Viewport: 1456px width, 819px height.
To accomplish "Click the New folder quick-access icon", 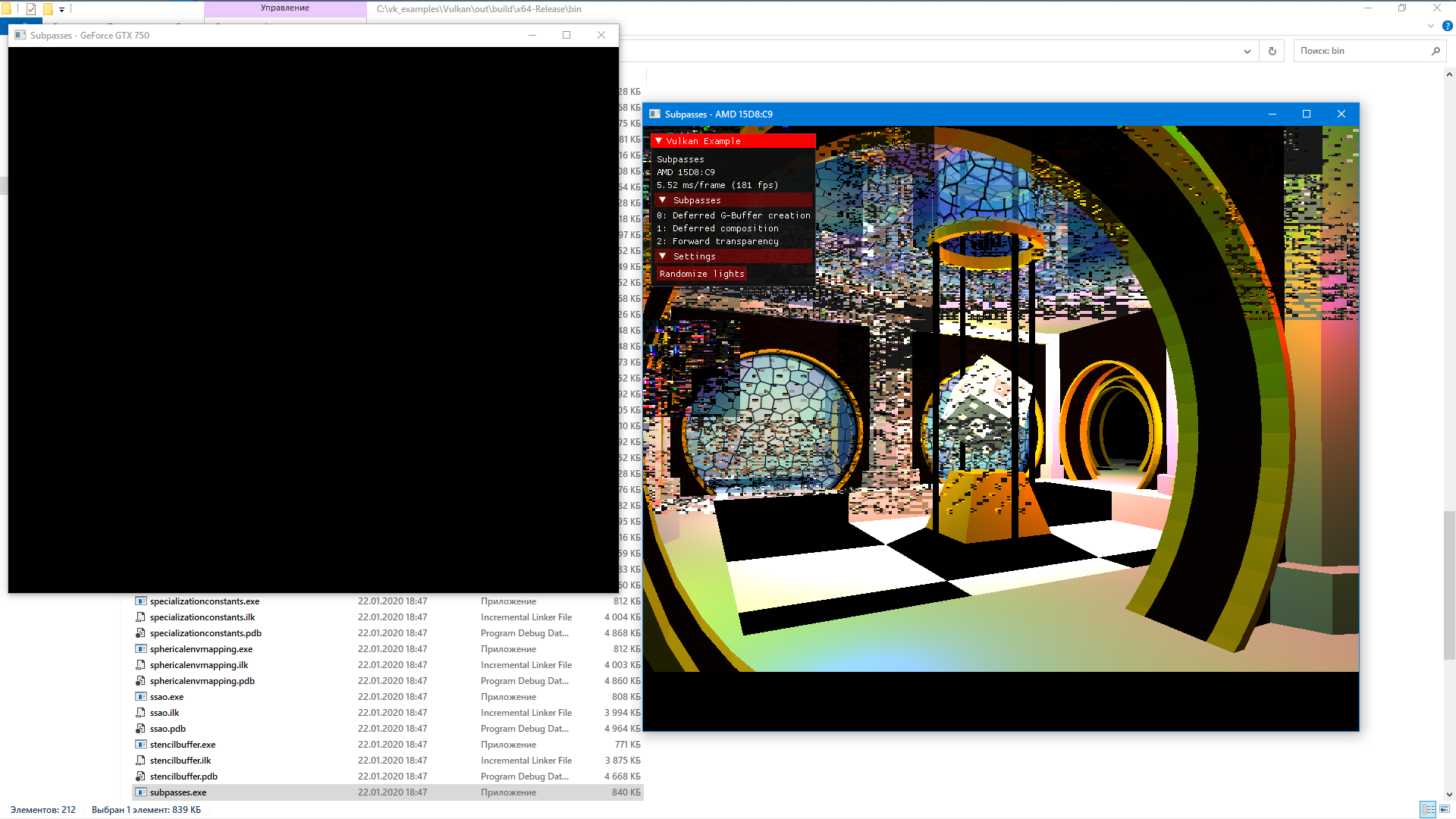I will (48, 9).
